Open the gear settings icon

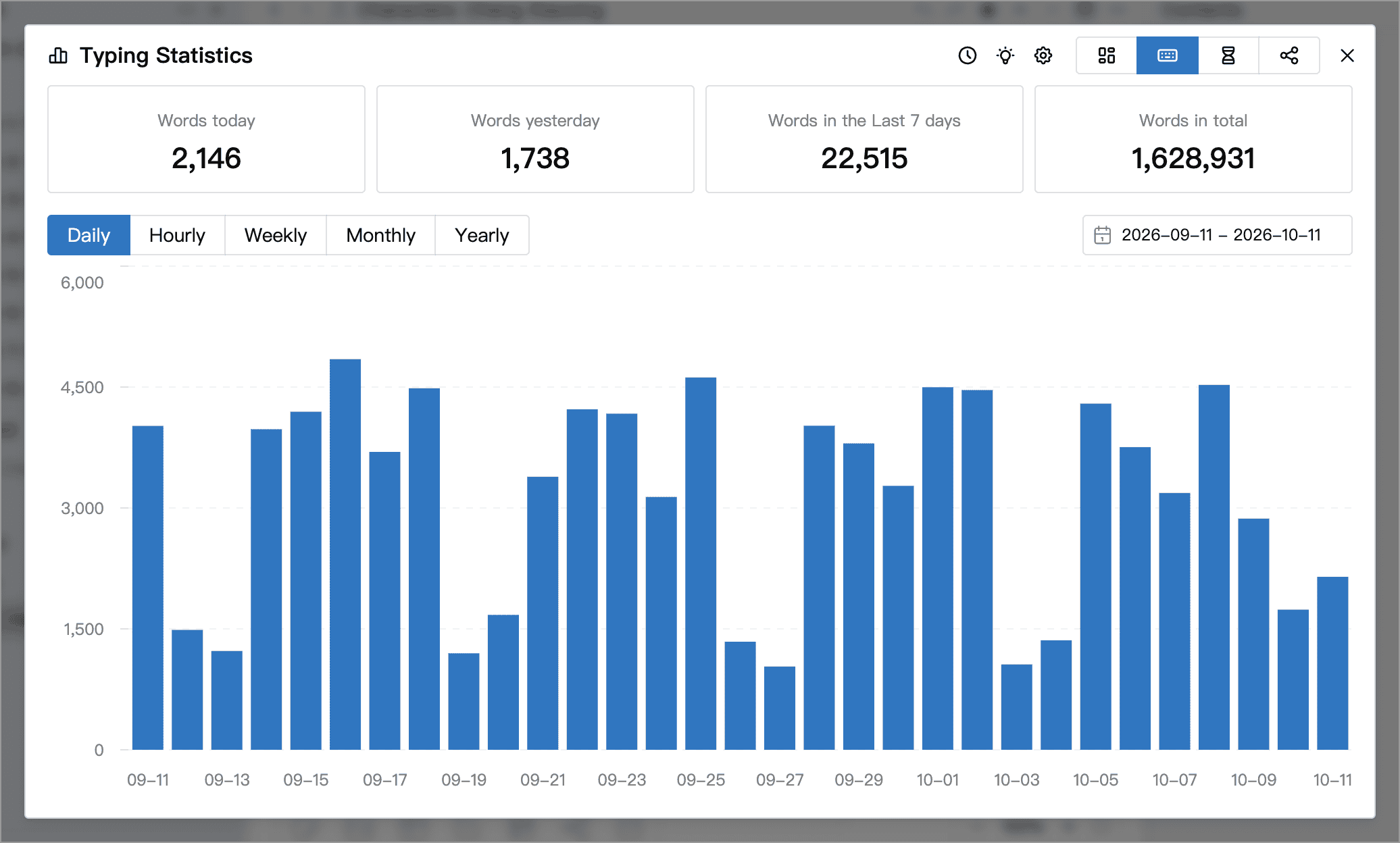[1043, 55]
